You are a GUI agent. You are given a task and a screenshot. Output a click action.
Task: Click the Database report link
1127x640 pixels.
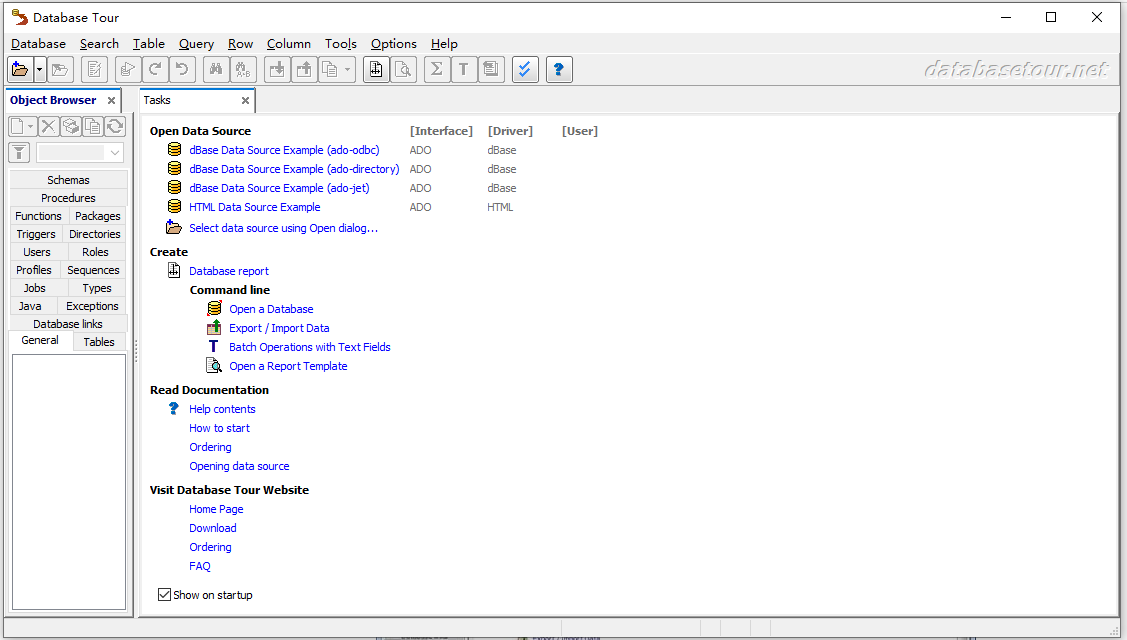(x=229, y=271)
